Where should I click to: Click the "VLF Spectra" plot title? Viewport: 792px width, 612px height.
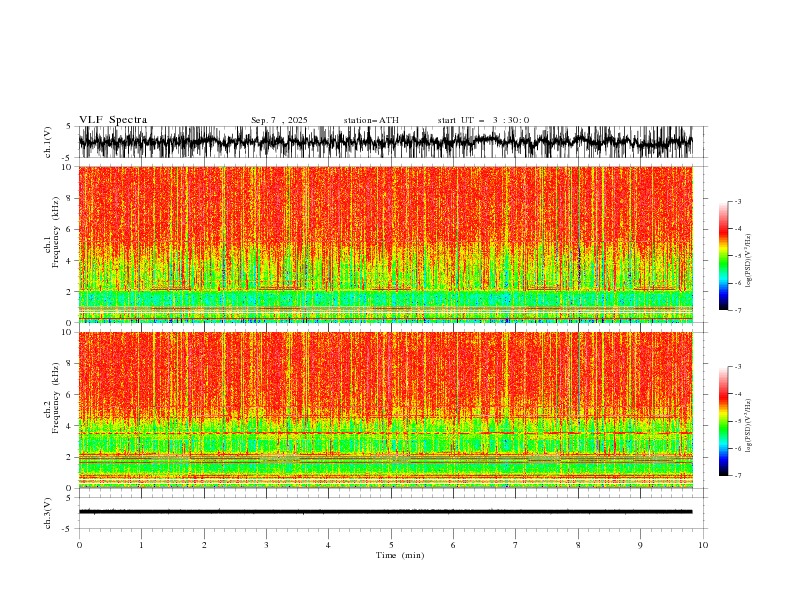pyautogui.click(x=113, y=120)
